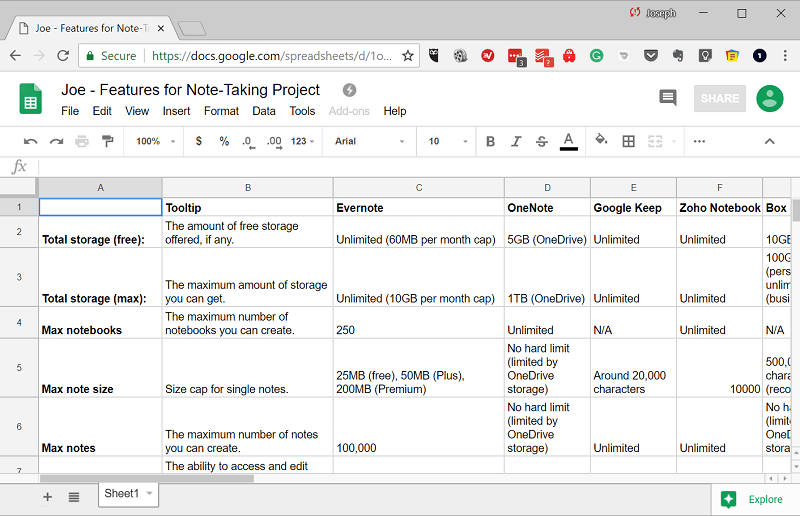This screenshot has height=516, width=800.
Task: Open the fill color paint bucket
Action: pos(602,140)
